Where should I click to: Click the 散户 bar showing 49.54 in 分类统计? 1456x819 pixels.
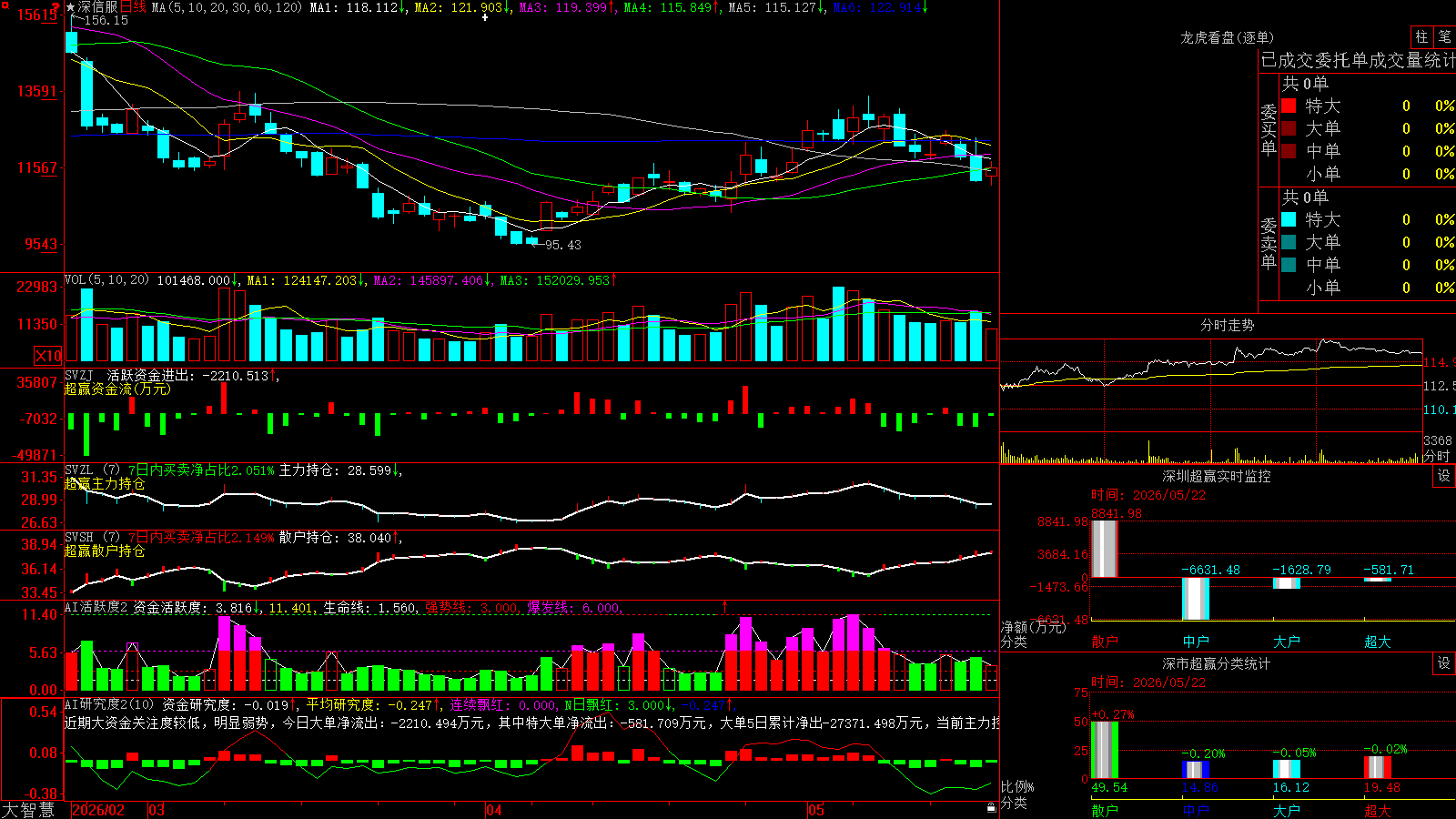click(x=1104, y=750)
